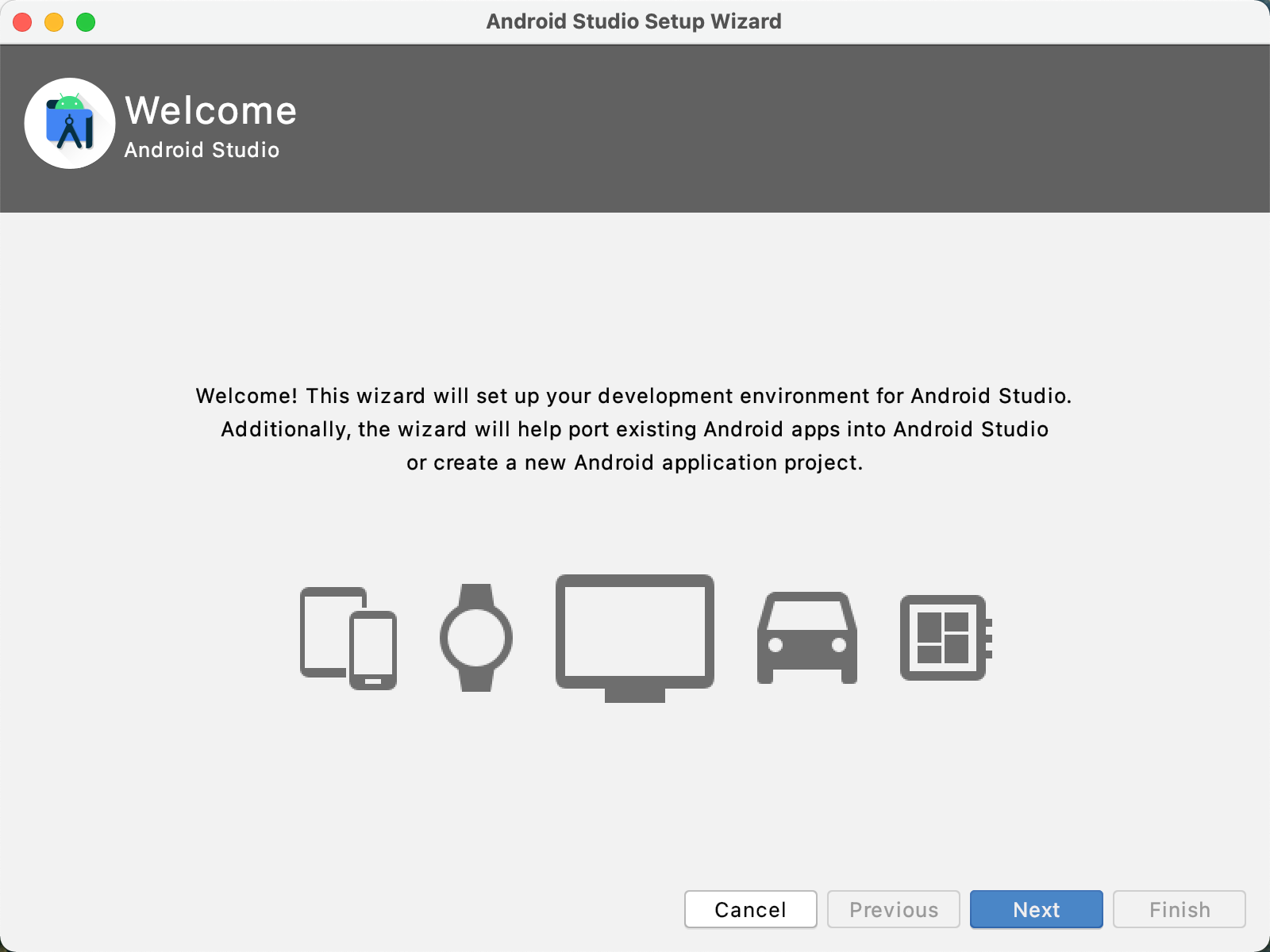The height and width of the screenshot is (952, 1270).
Task: Maximize the window with green button
Action: (x=86, y=22)
